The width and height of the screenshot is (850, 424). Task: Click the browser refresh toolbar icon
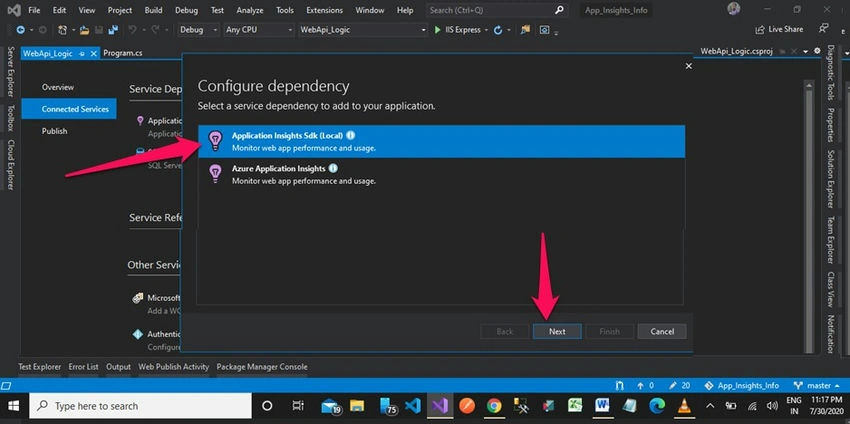[498, 30]
